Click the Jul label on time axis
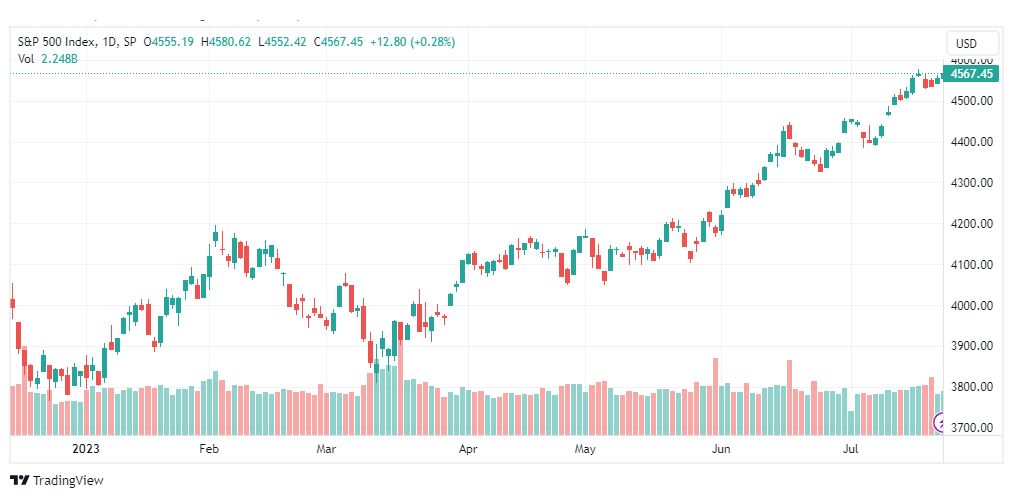The image size is (1012, 498). (850, 448)
